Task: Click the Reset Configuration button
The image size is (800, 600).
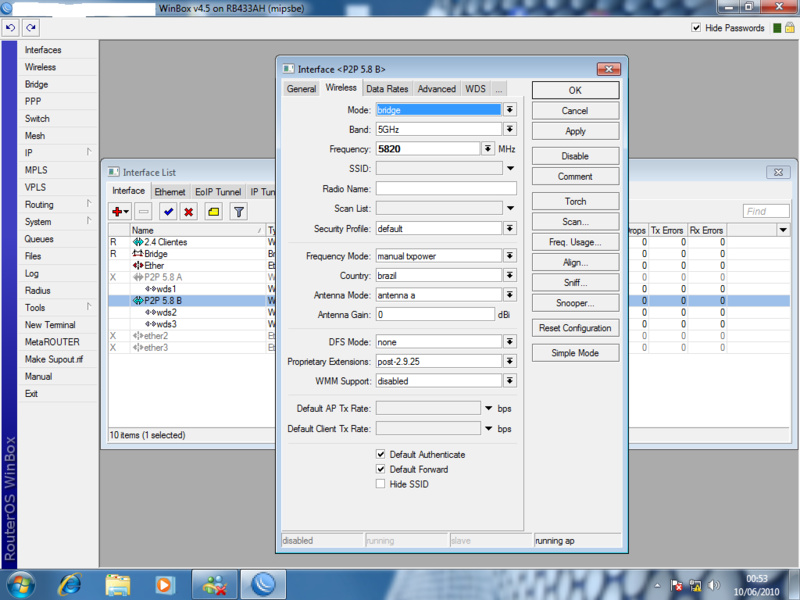Action: [576, 328]
